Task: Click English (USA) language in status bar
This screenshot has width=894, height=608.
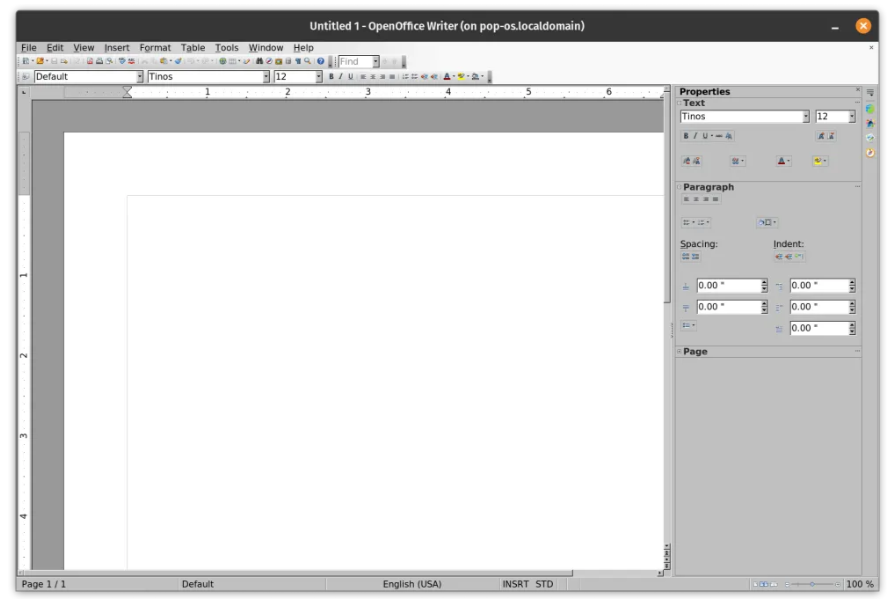Action: coord(412,584)
